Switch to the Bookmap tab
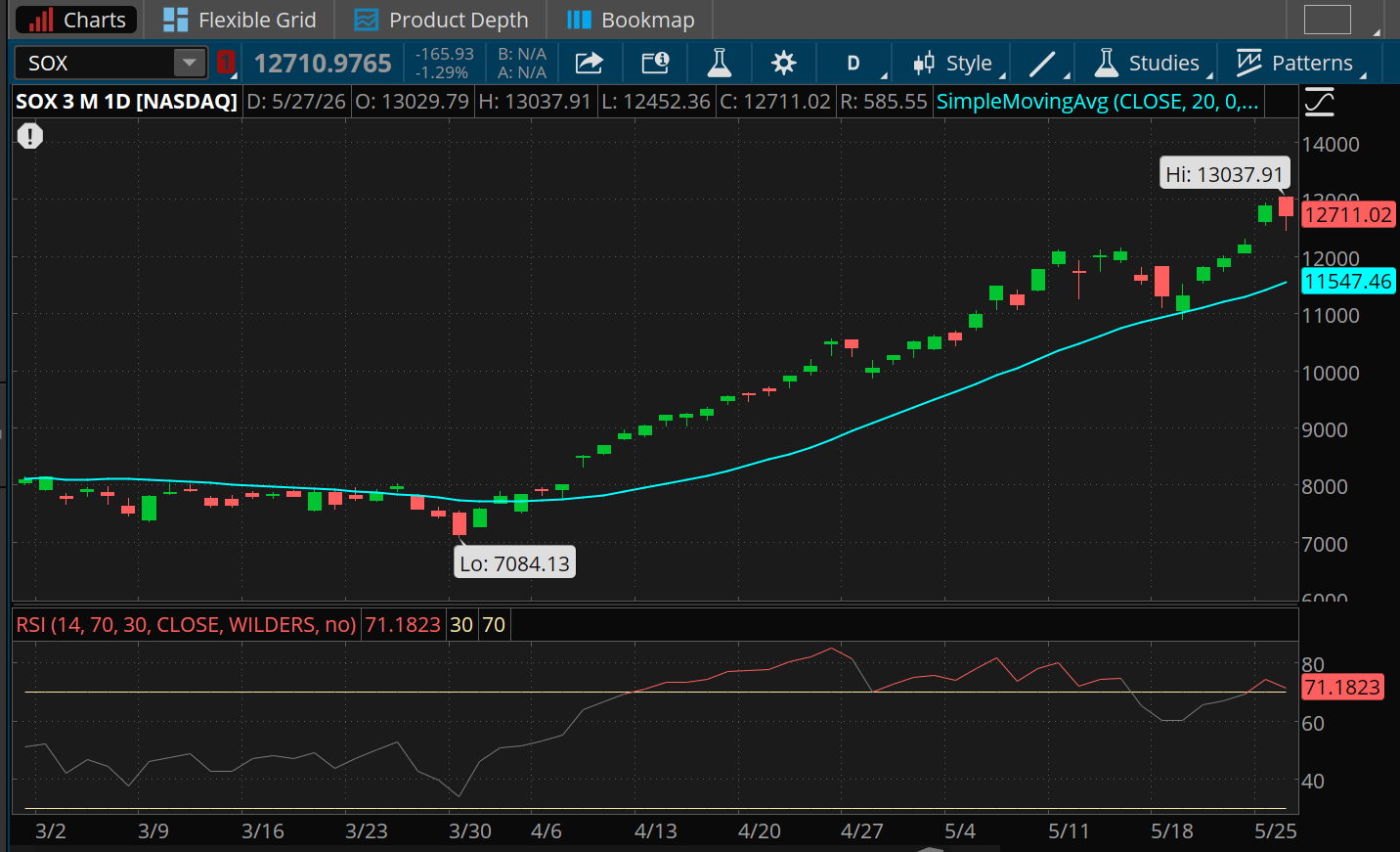 631,20
